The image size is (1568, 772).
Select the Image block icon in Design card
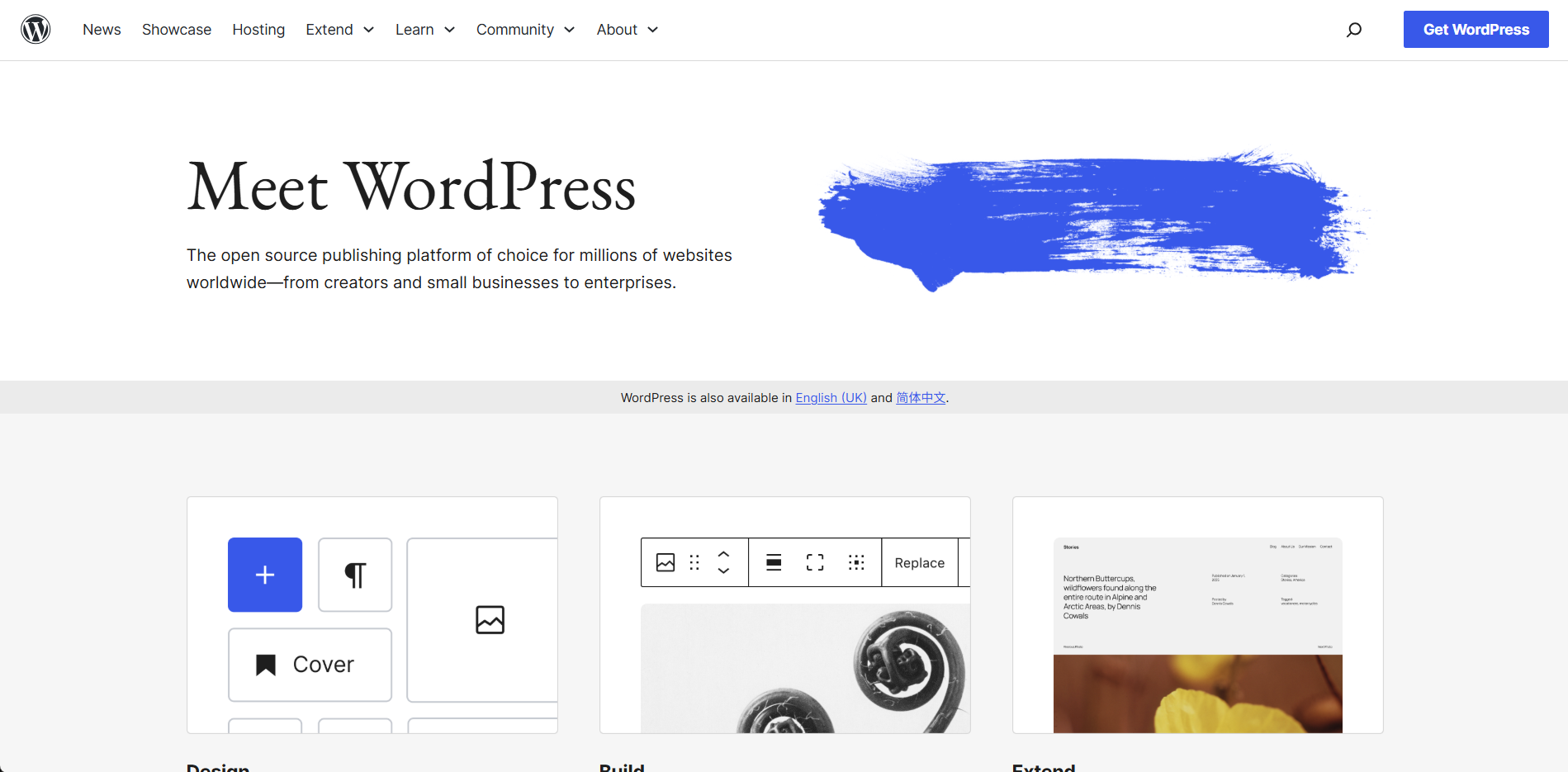(x=490, y=620)
